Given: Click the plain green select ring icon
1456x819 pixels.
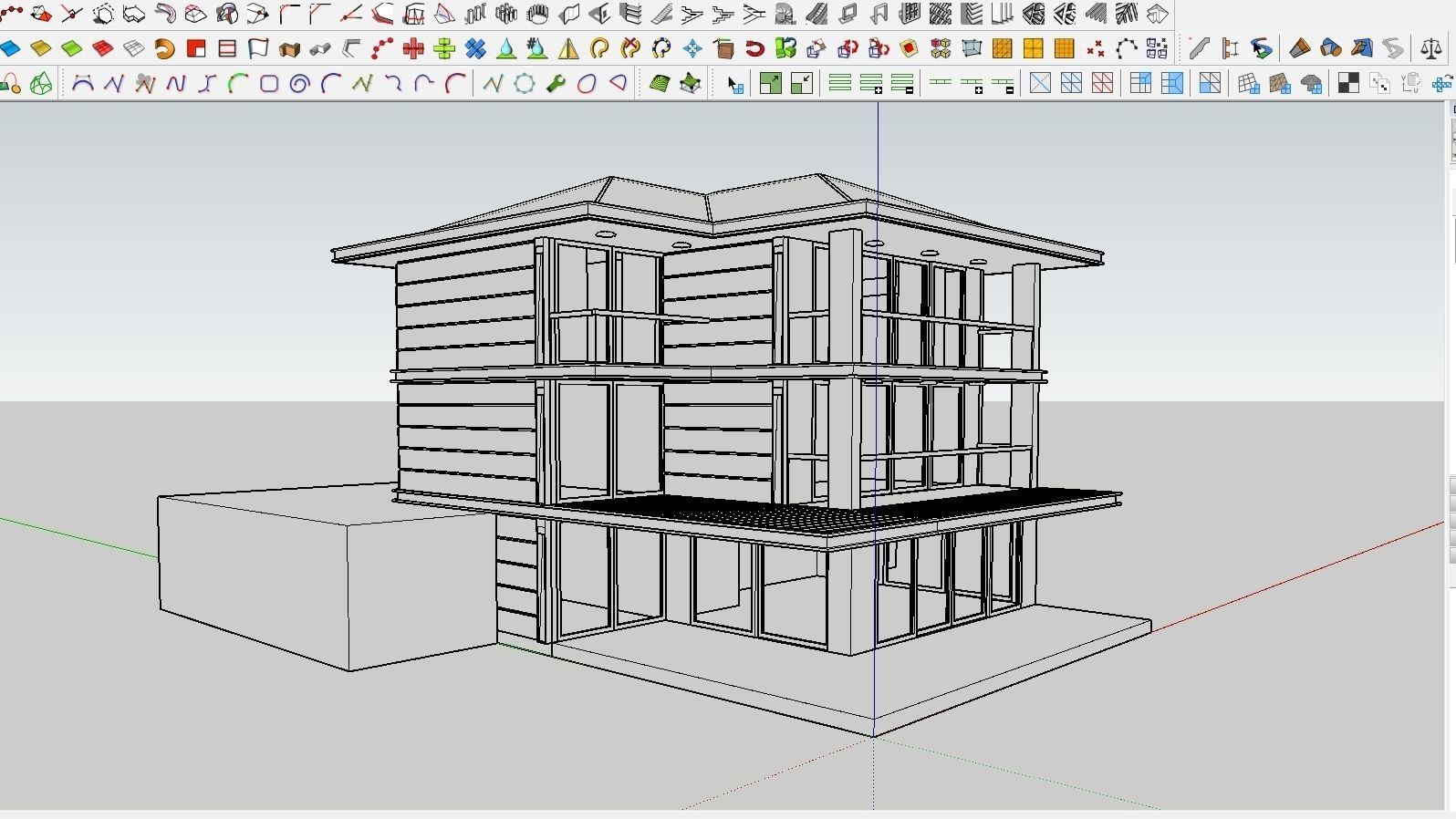Looking at the screenshot, I should click(839, 84).
